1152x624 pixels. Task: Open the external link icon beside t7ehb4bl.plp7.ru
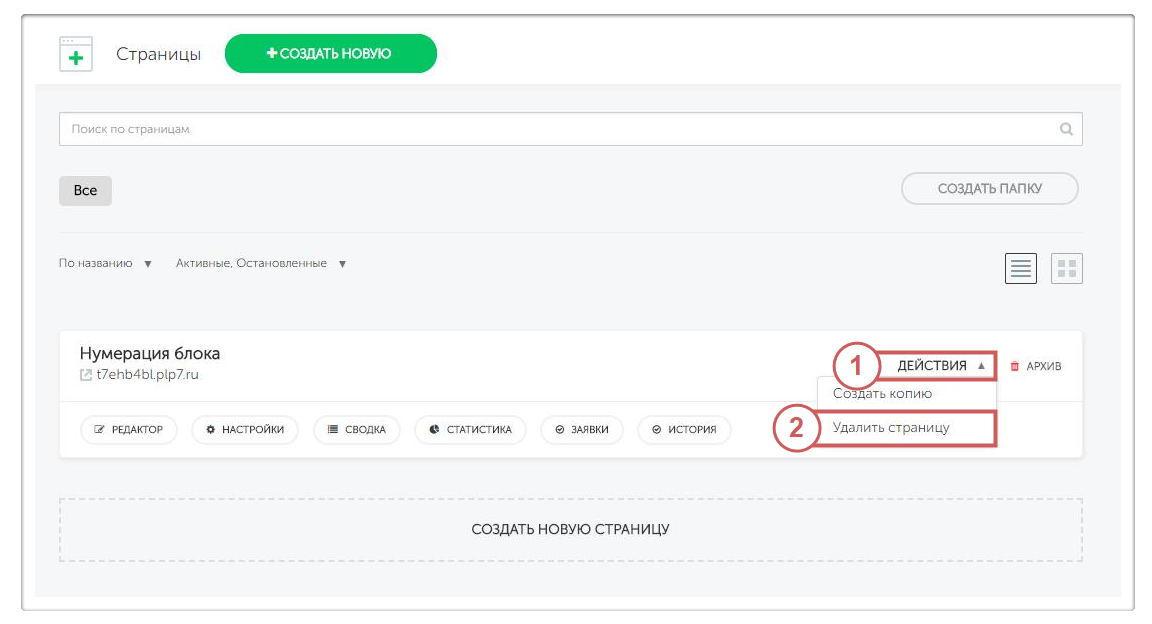coord(86,375)
